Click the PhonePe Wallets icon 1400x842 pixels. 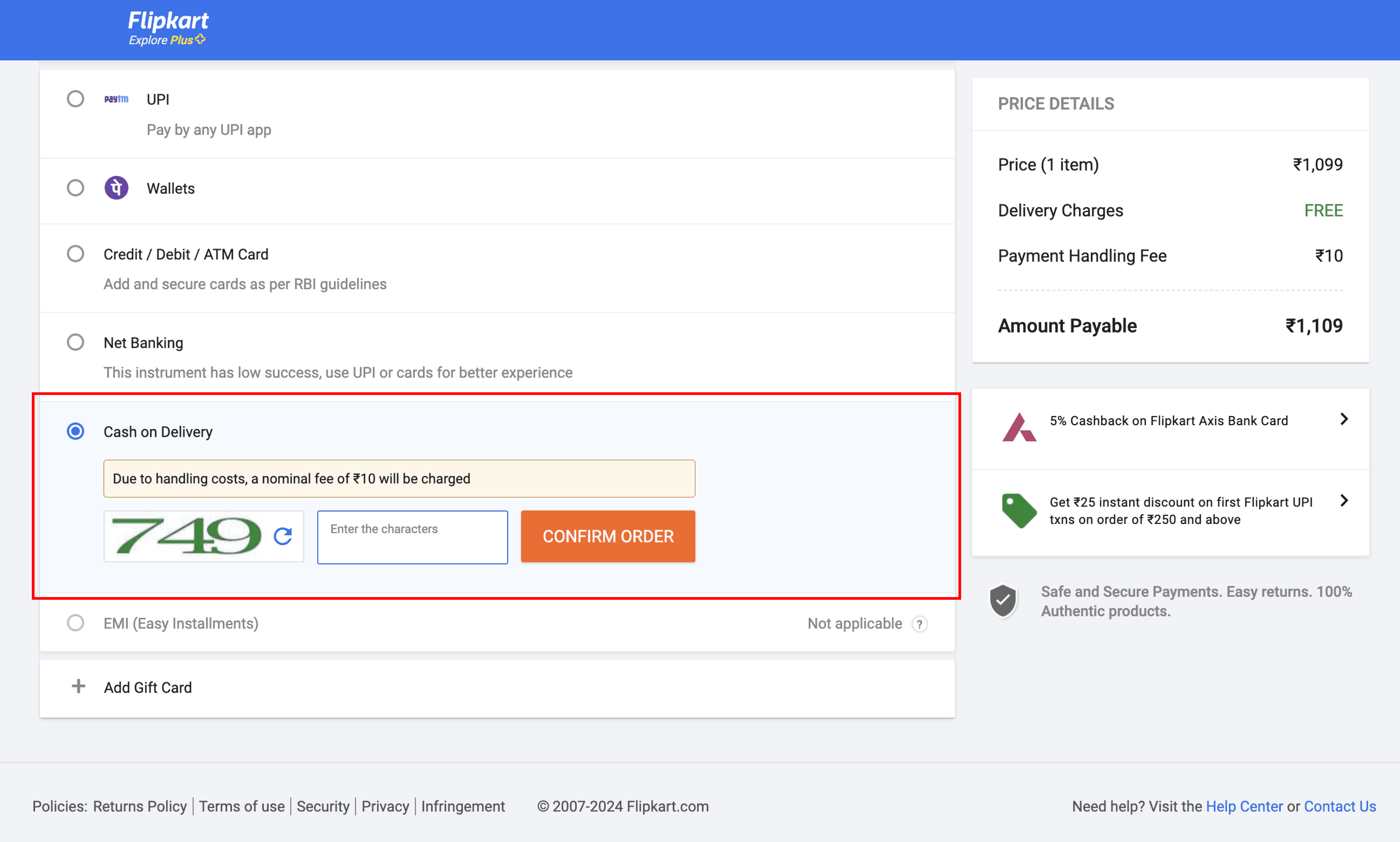[x=116, y=189]
